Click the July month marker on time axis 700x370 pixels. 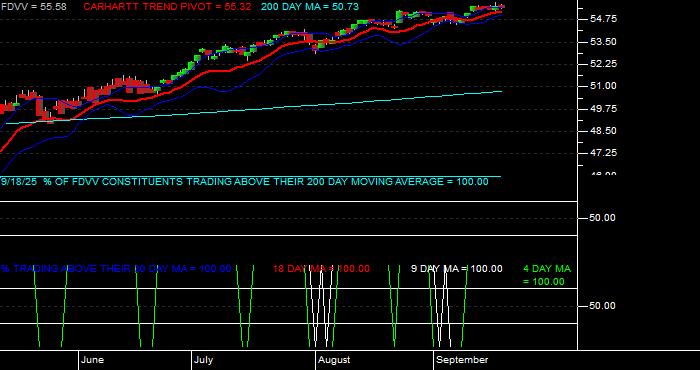click(x=204, y=360)
